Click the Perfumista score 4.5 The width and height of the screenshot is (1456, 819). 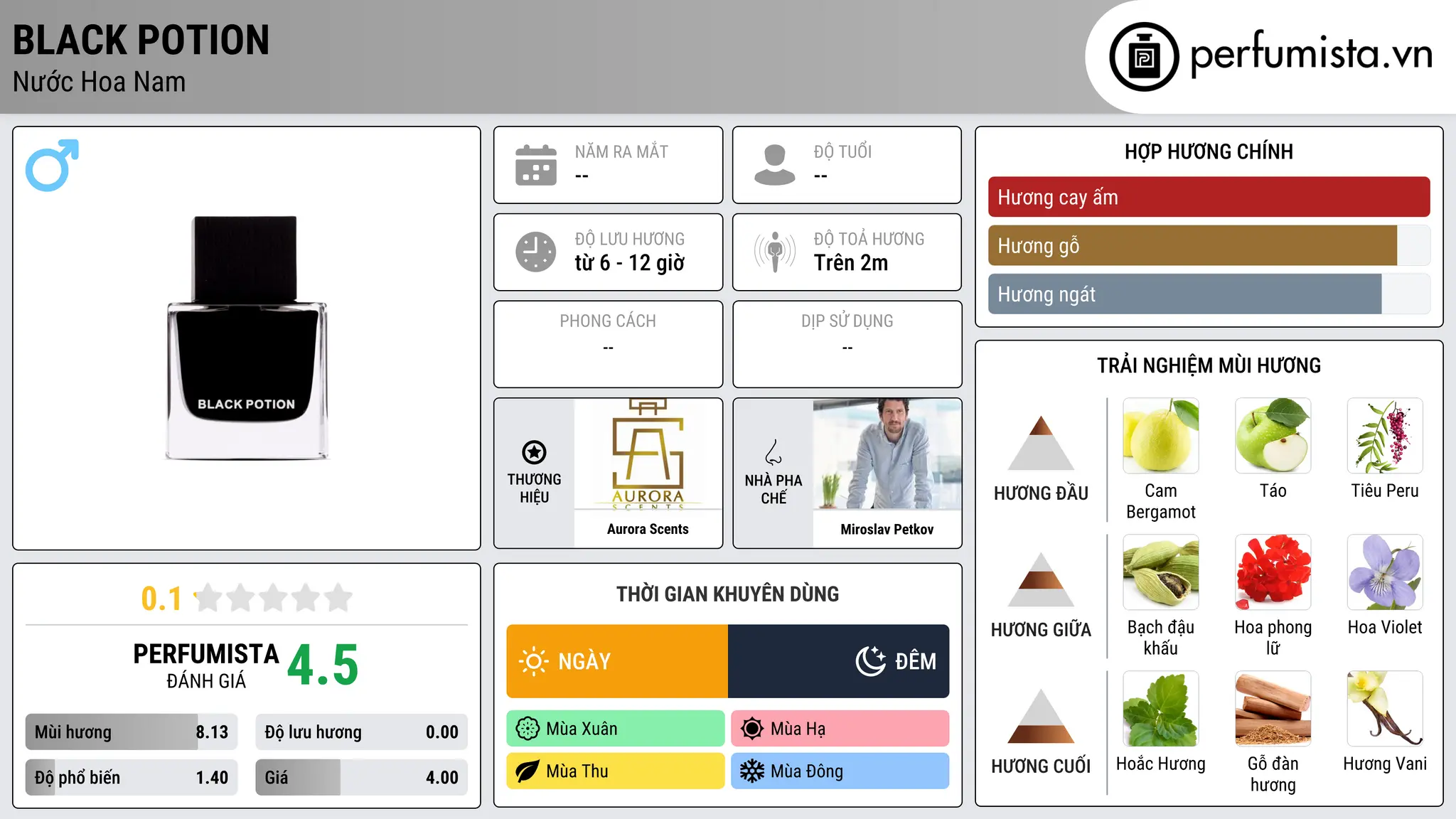click(x=323, y=665)
